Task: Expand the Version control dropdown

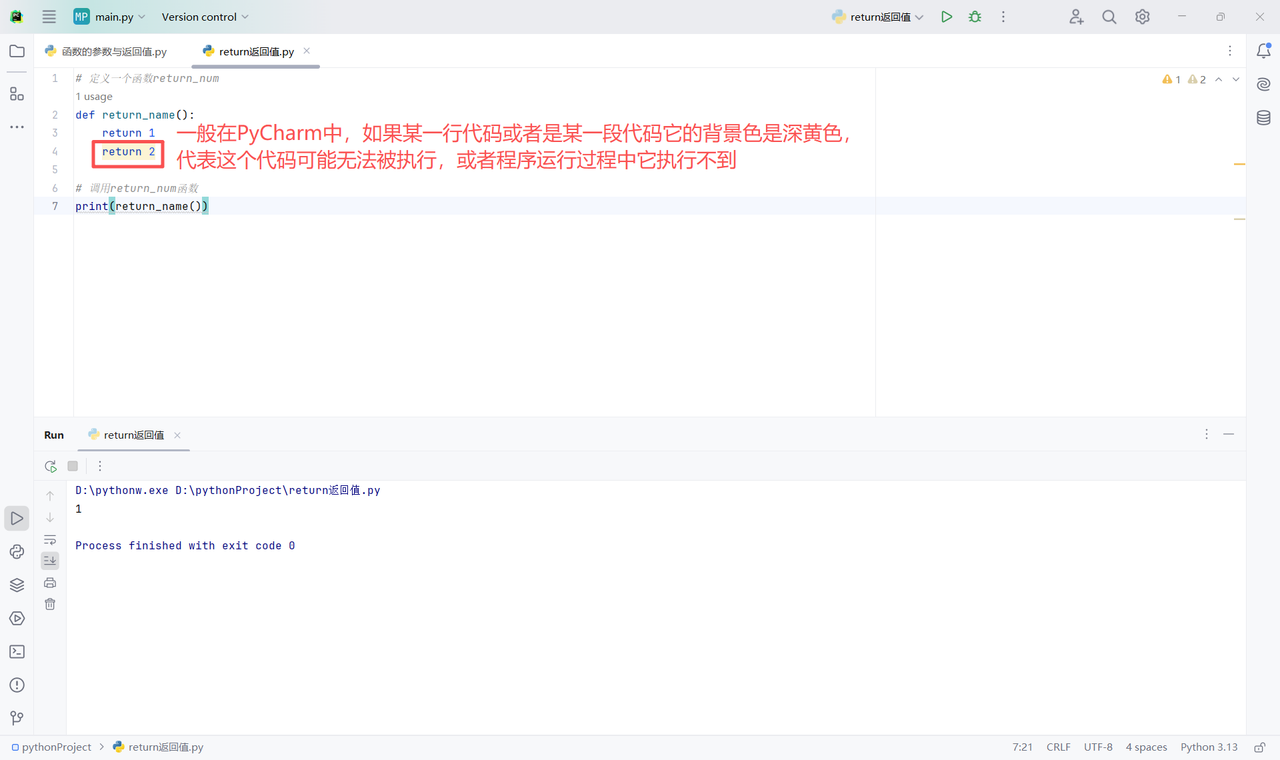Action: tap(204, 16)
